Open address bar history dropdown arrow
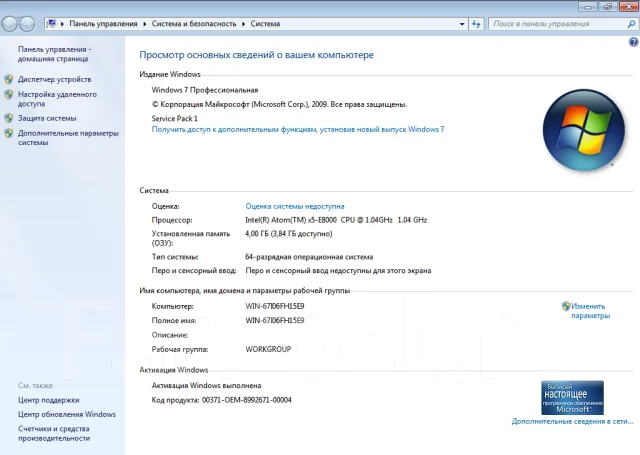Screen dimensions: 640x455 pos(462,24)
